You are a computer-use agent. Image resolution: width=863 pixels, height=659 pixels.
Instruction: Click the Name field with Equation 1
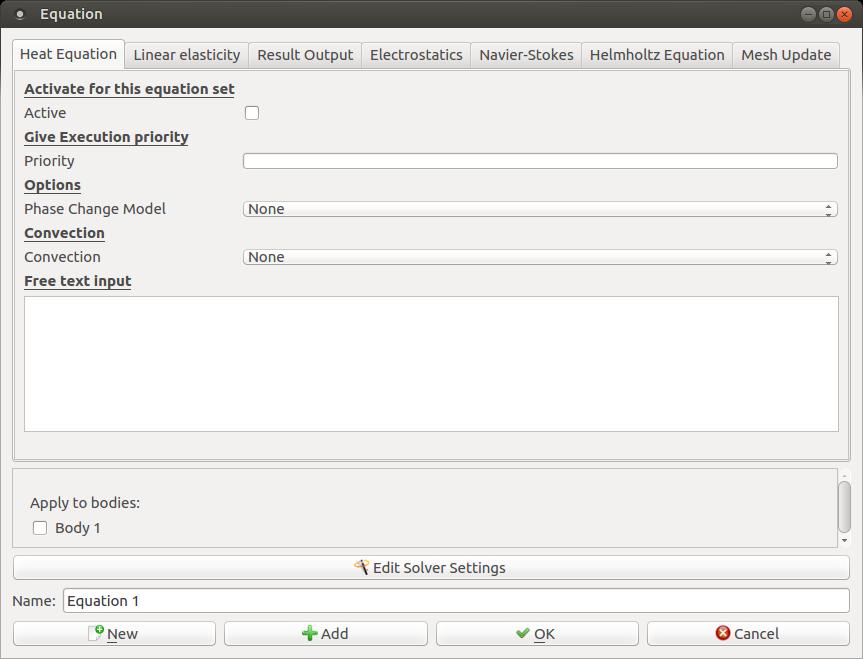pyautogui.click(x=456, y=601)
